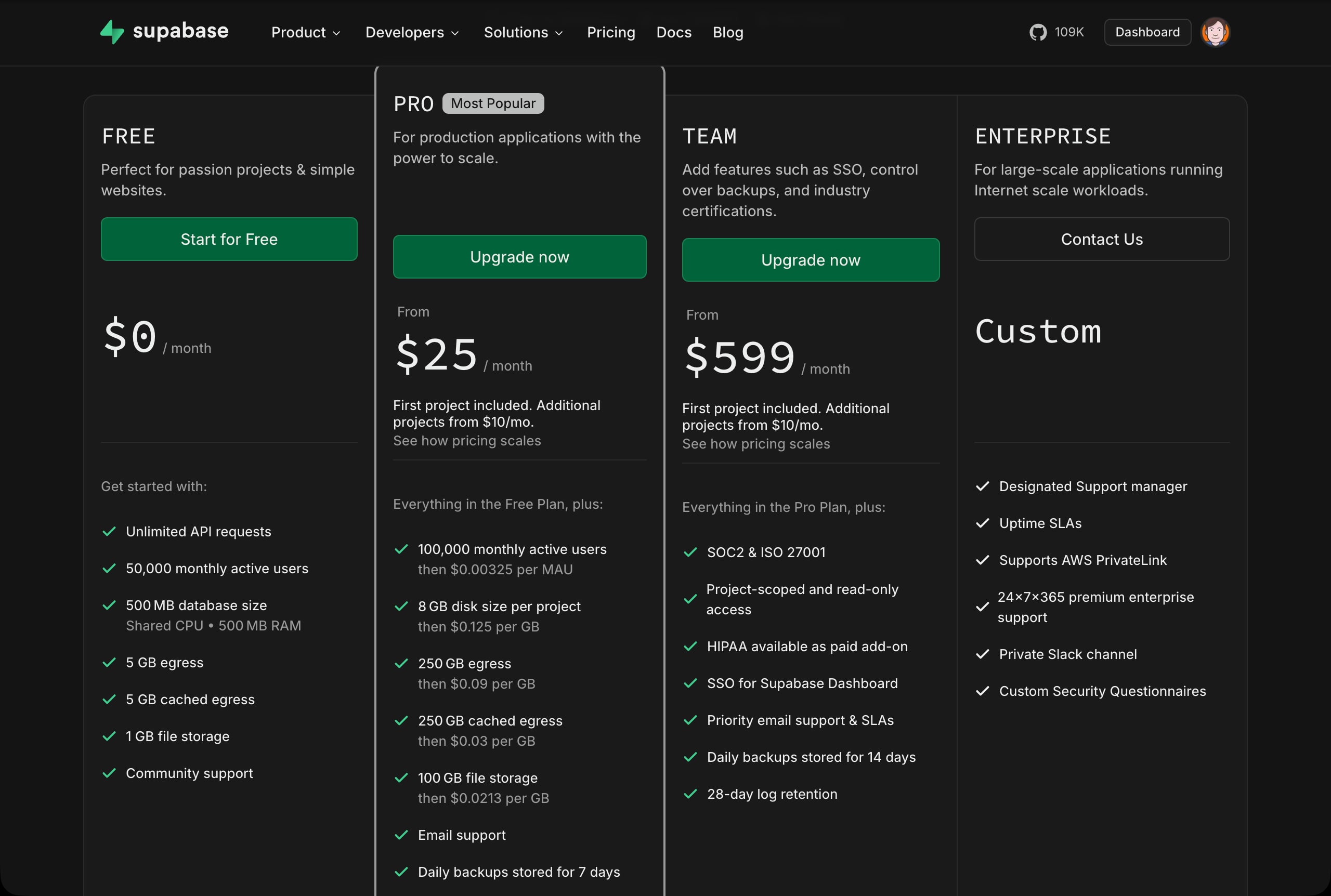The image size is (1331, 896).
Task: Click checkmark beside Priority email support & SLAs
Action: (x=690, y=720)
